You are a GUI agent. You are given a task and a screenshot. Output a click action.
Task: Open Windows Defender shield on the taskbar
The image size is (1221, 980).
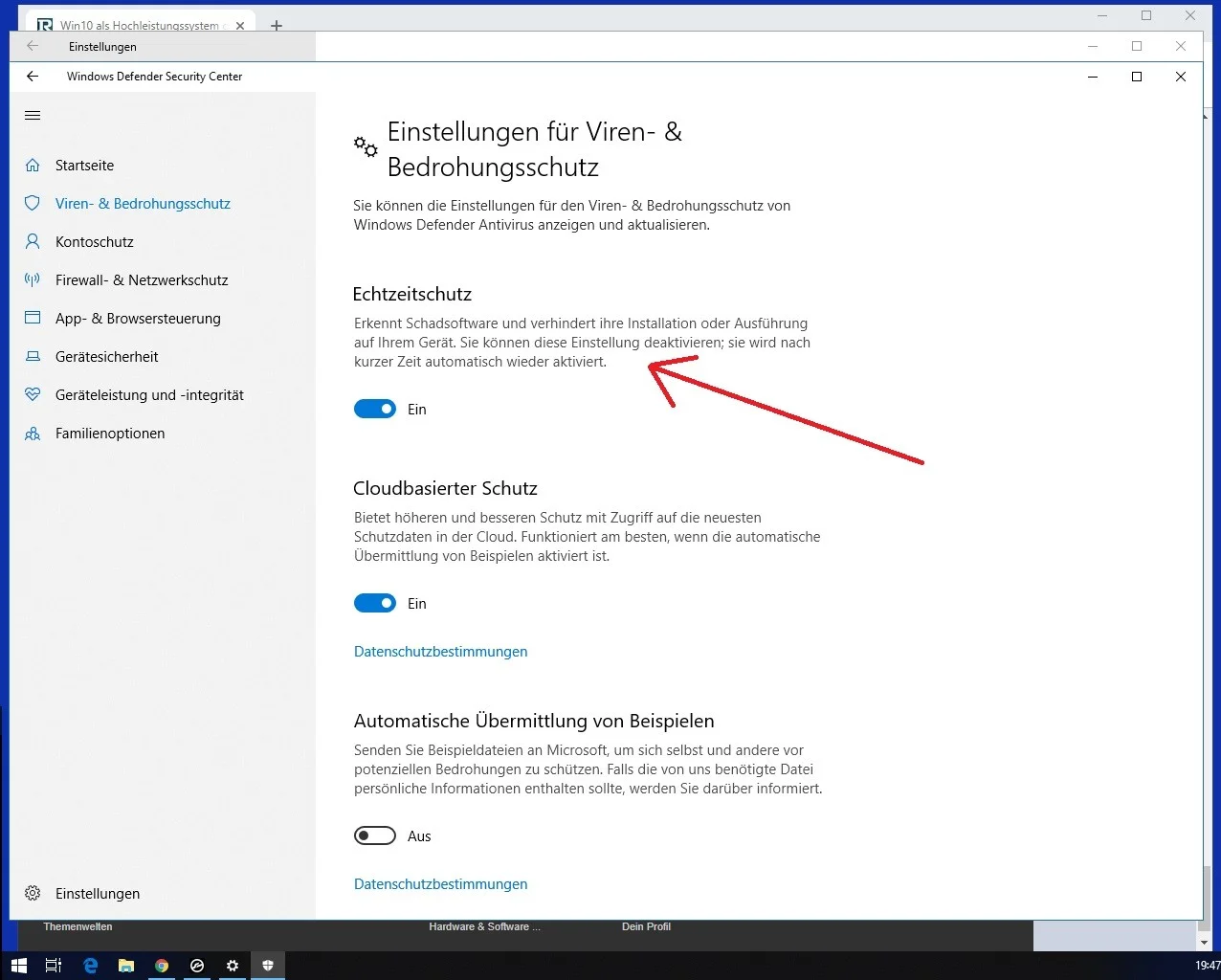point(268,966)
